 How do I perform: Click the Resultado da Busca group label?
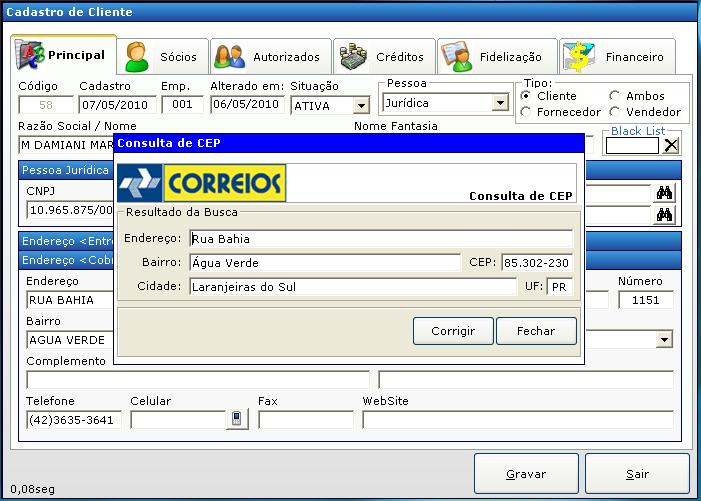coord(182,212)
